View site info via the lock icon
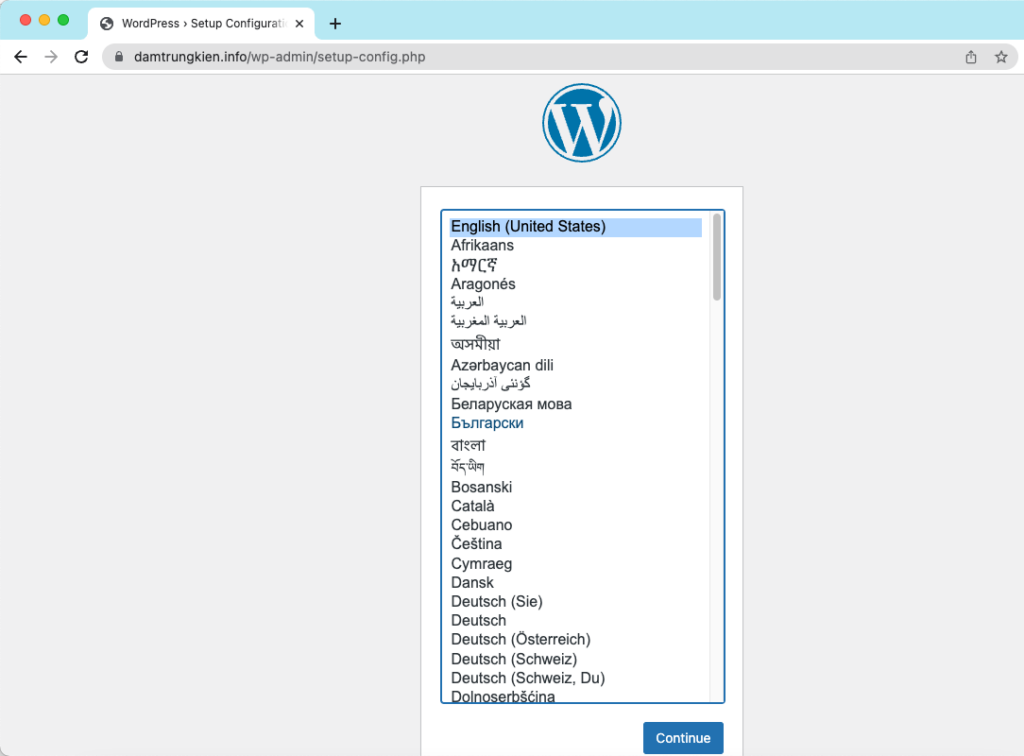This screenshot has height=756, width=1024. 119,57
